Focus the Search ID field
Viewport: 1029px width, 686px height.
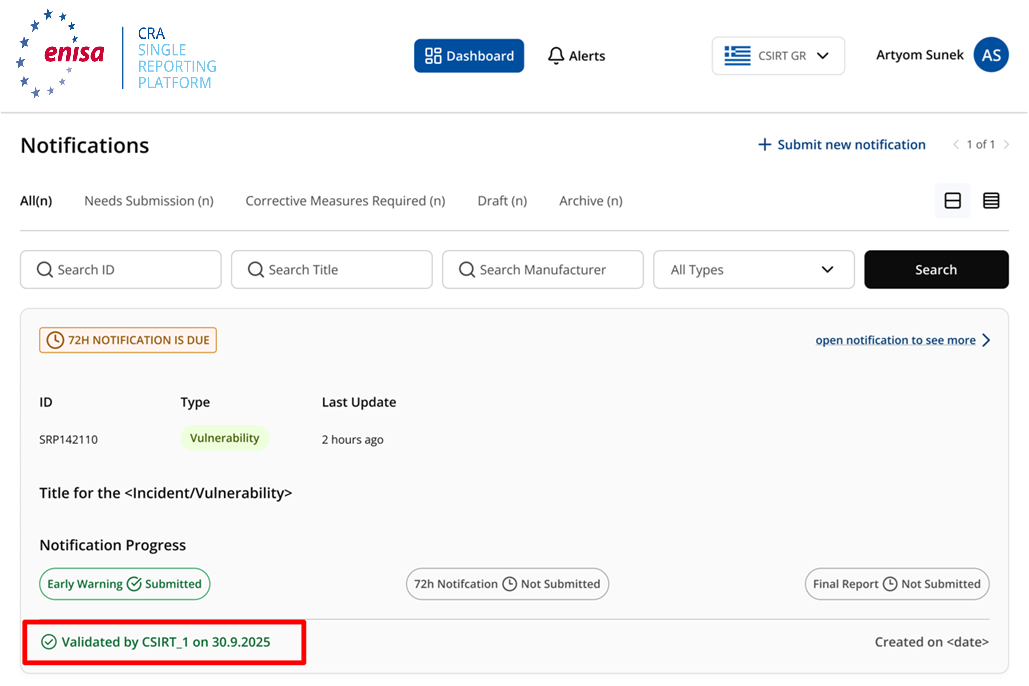point(121,270)
